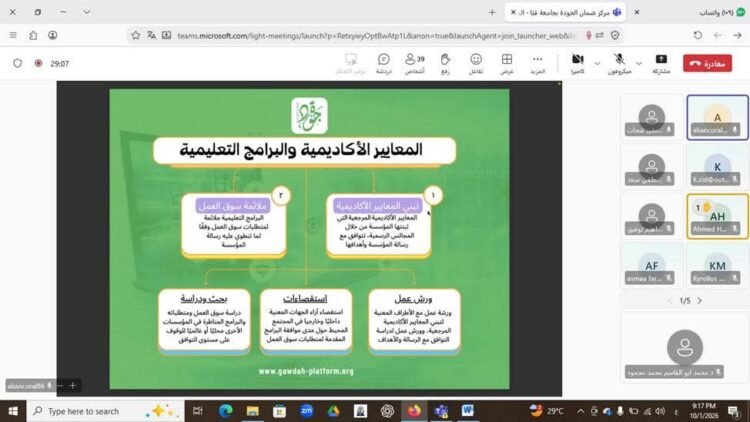Open Microsoft Teams from the taskbar
The height and width of the screenshot is (422, 750).
(x=441, y=411)
